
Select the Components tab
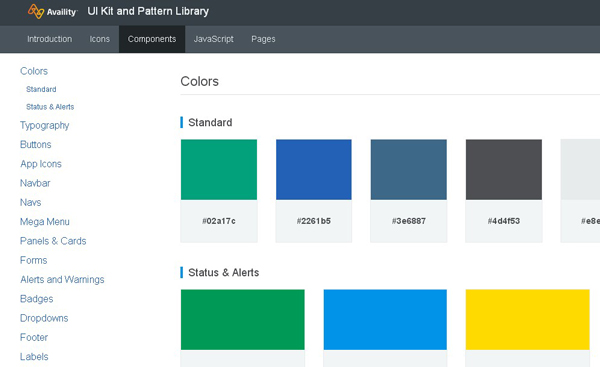tap(152, 39)
